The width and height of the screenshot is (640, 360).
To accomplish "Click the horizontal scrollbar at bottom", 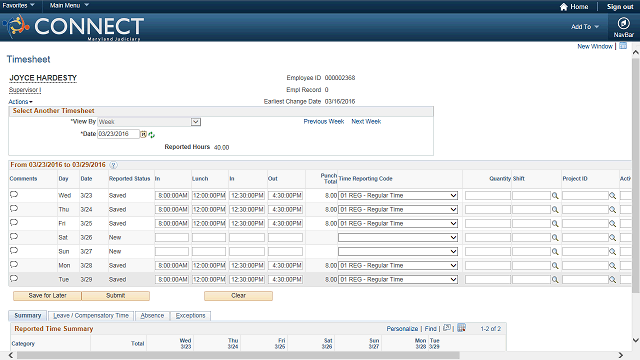I will pyautogui.click(x=238, y=356).
